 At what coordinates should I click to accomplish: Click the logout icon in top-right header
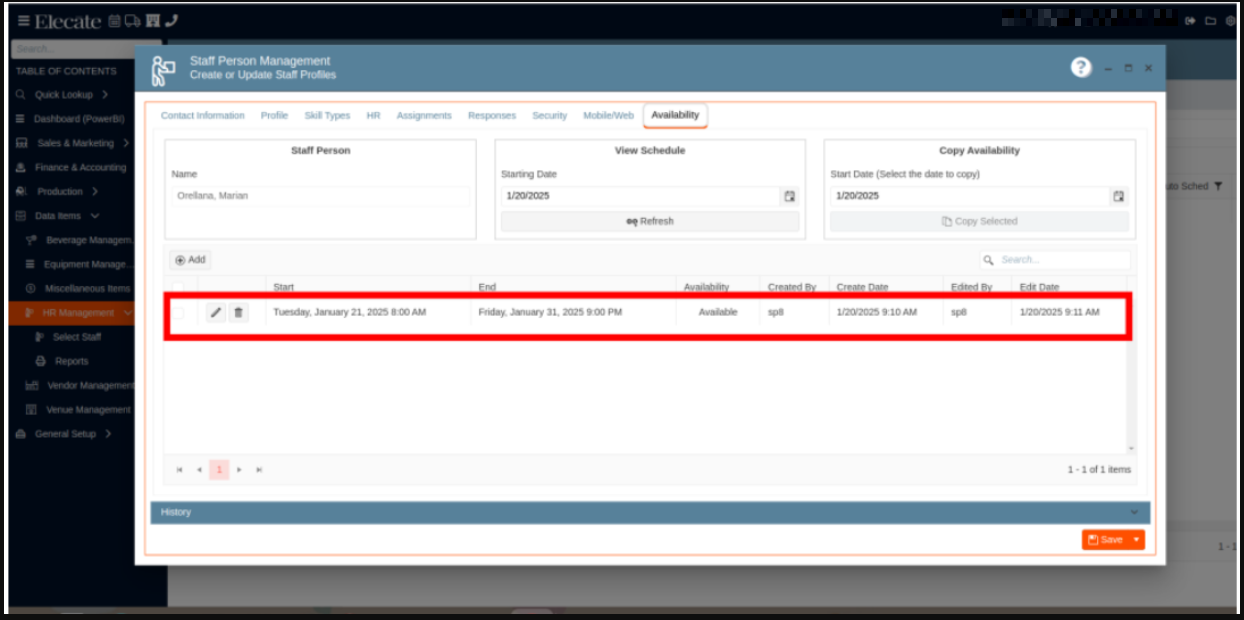(x=1190, y=21)
